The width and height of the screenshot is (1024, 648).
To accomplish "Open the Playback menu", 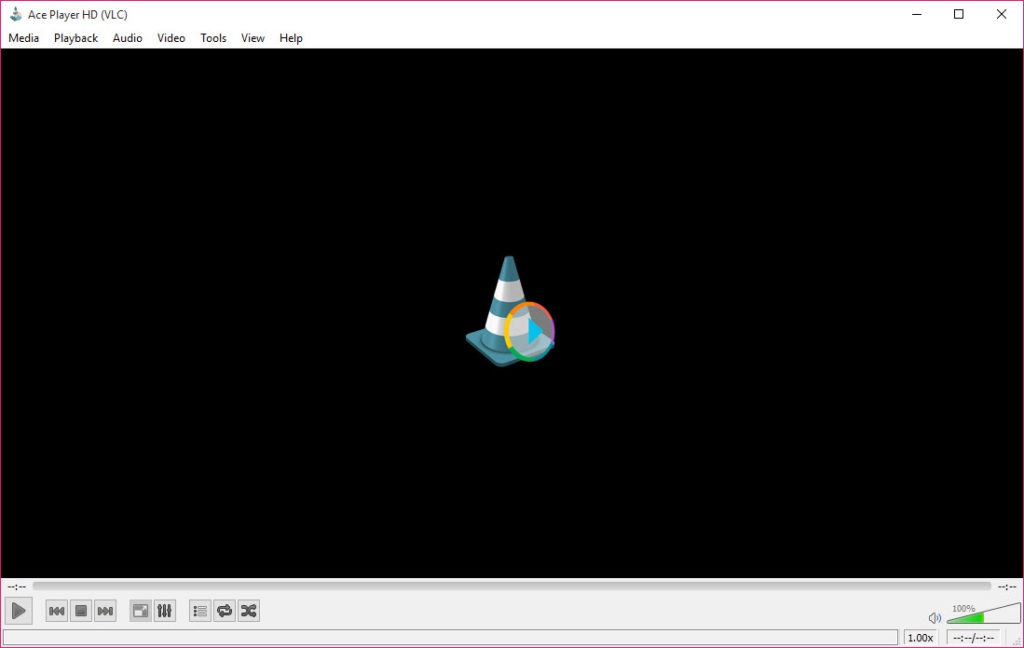I will (x=76, y=38).
